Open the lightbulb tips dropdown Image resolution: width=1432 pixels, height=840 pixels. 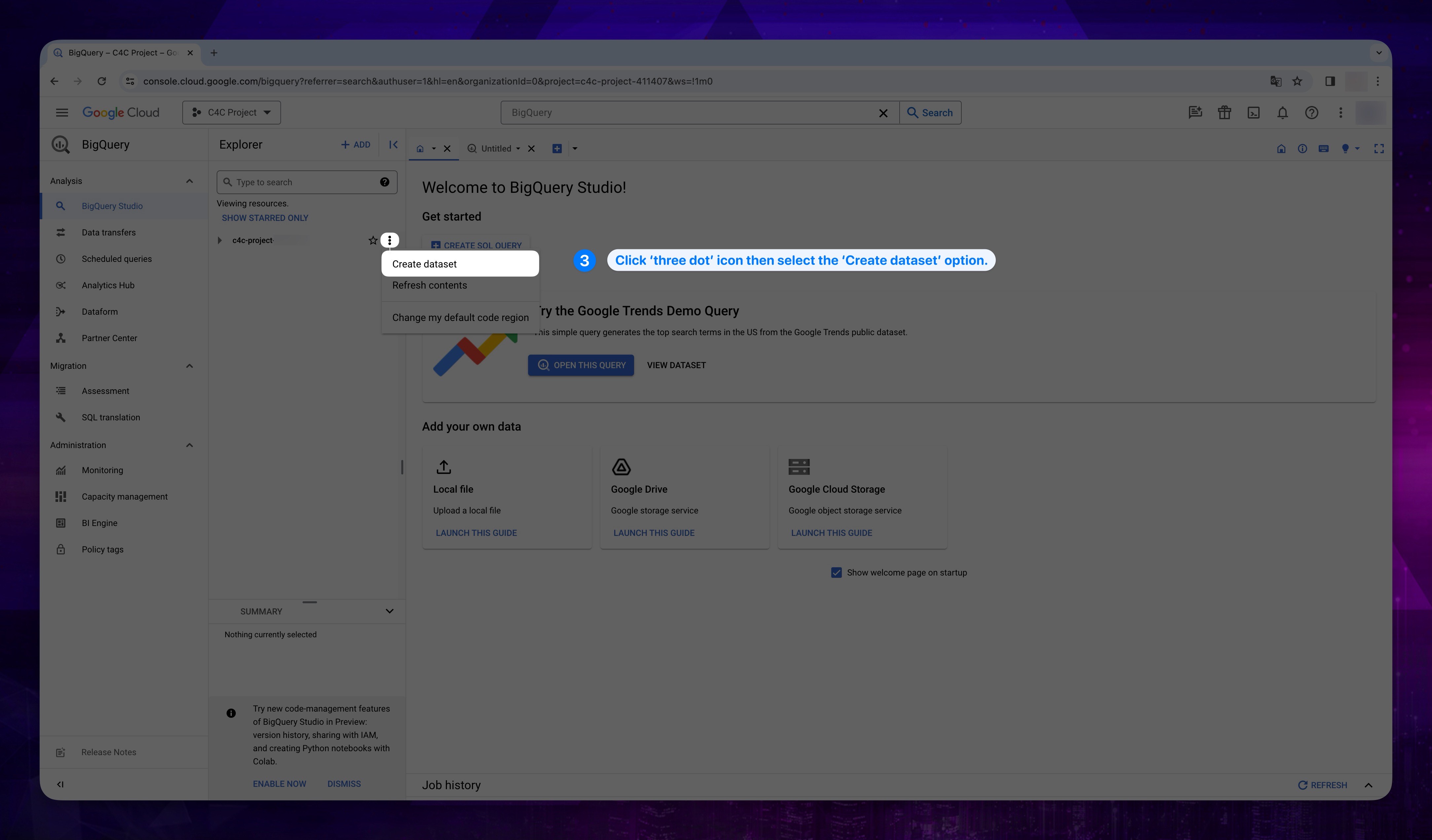coord(1350,149)
